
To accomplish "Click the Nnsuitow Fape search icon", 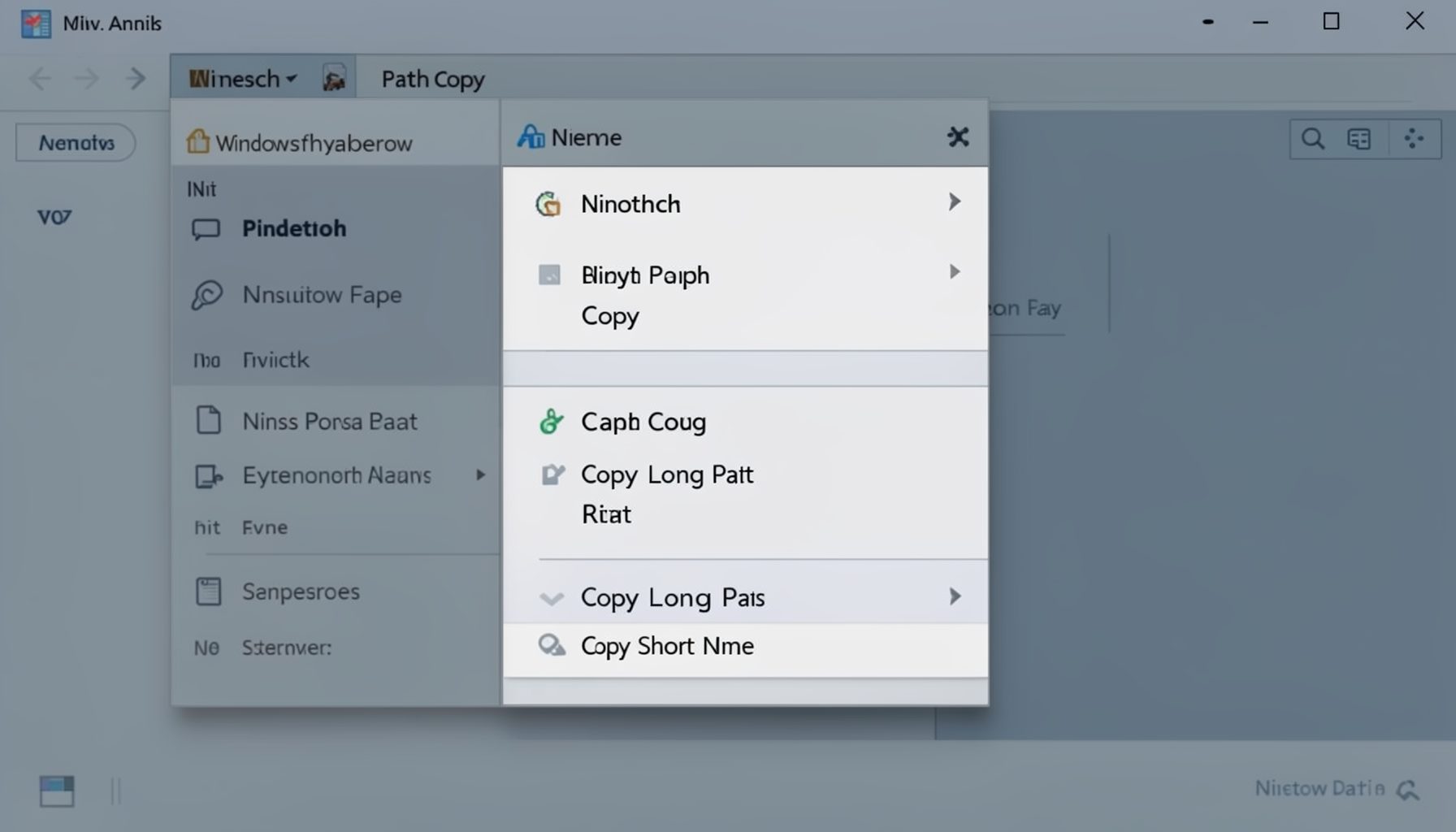I will tap(206, 295).
